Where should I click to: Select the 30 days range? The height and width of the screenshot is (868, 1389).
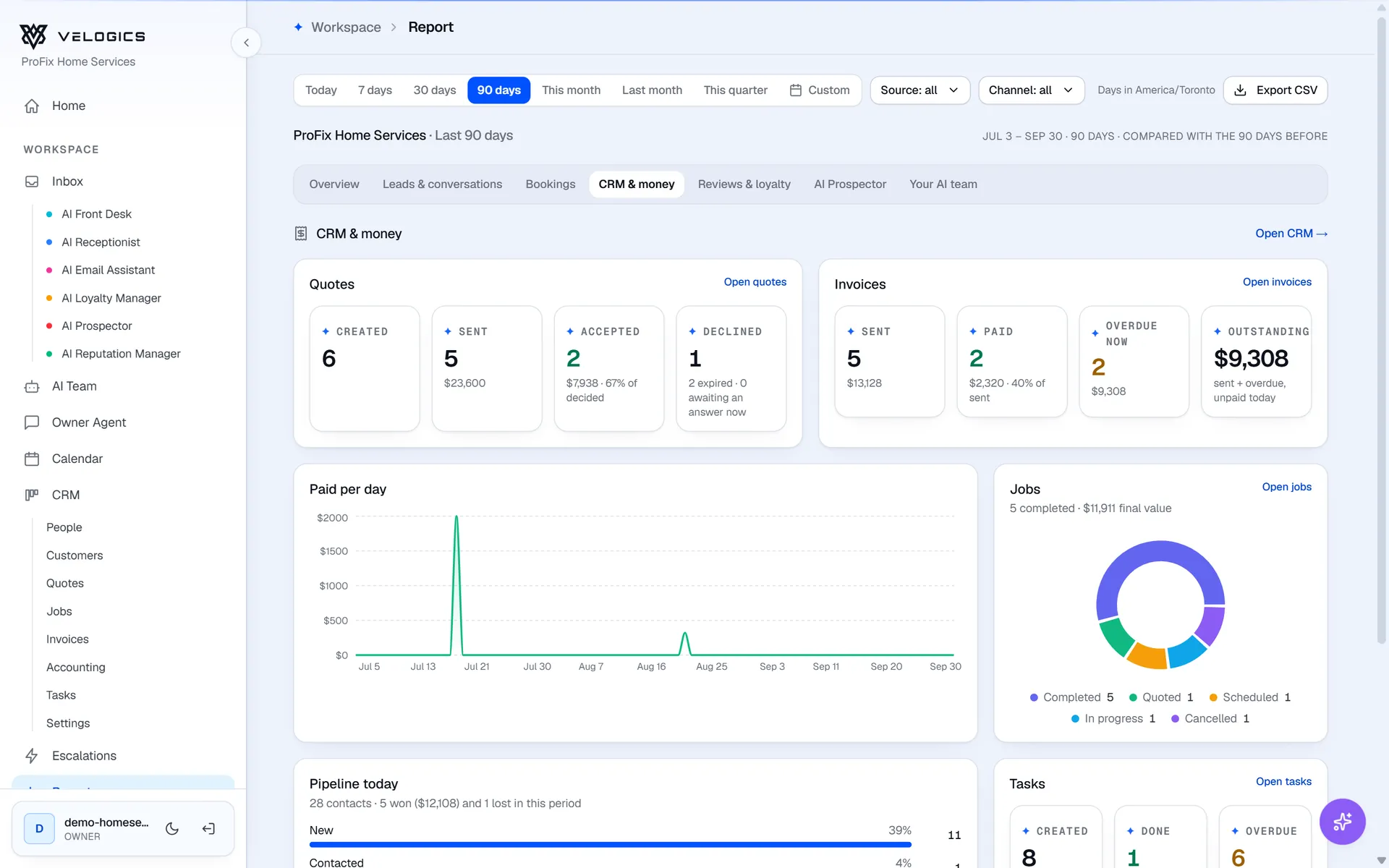pyautogui.click(x=435, y=90)
